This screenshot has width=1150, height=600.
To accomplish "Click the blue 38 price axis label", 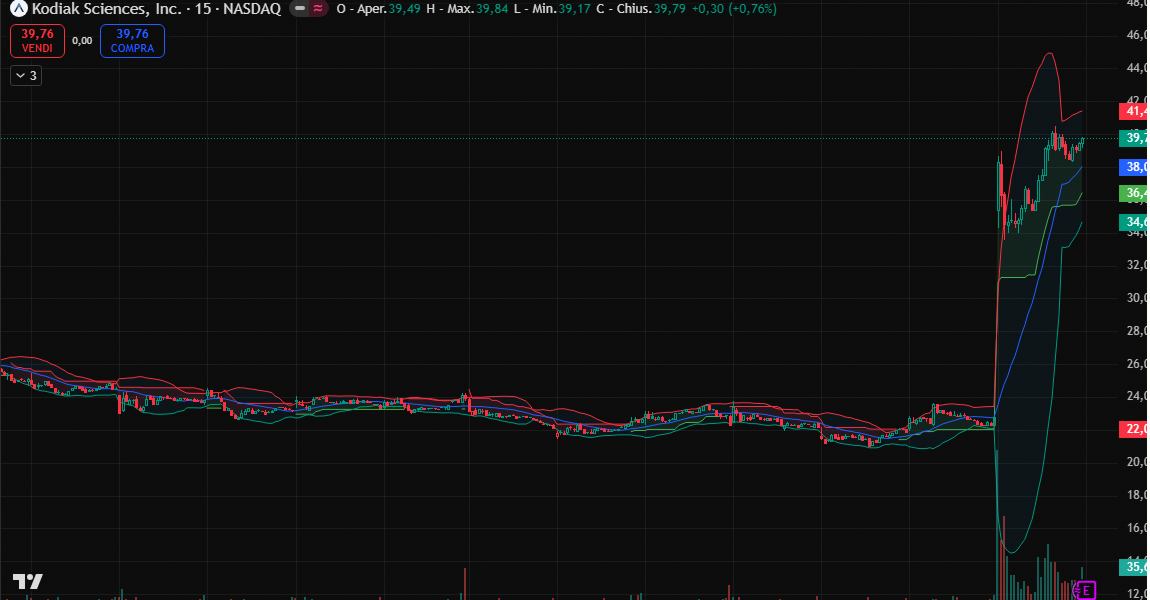I will [1134, 167].
